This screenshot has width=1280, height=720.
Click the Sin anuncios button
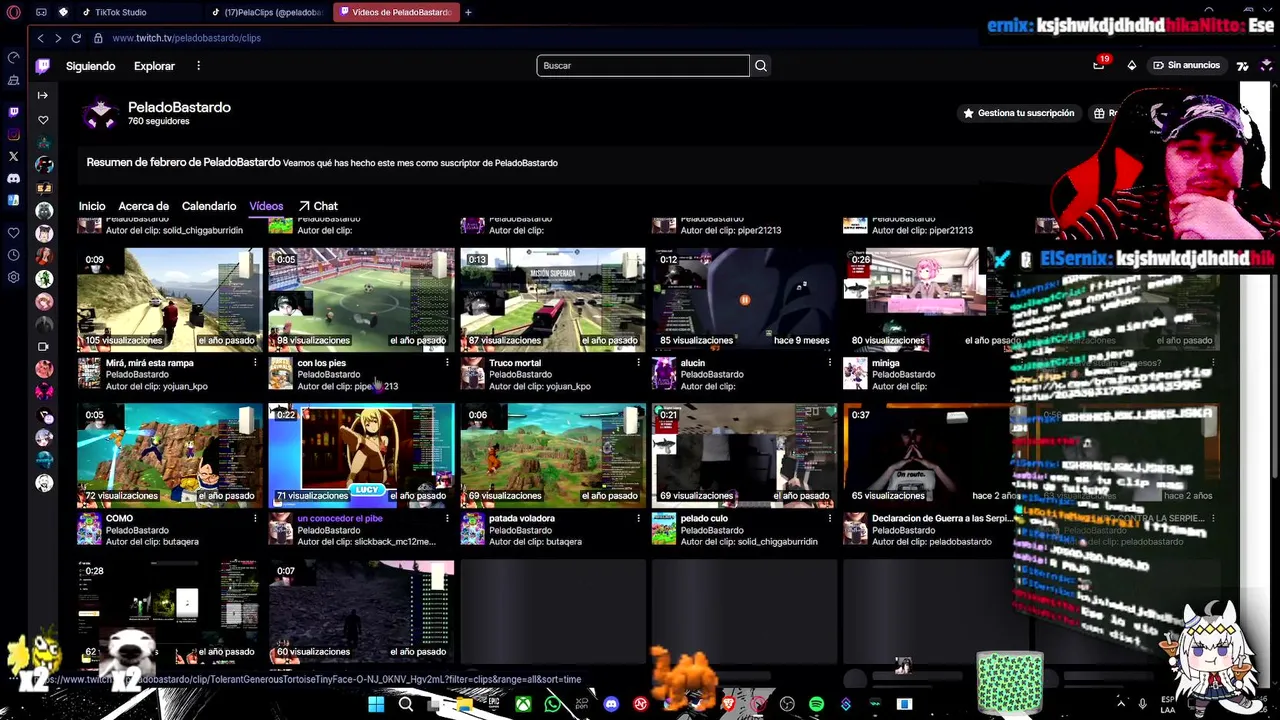(1186, 65)
